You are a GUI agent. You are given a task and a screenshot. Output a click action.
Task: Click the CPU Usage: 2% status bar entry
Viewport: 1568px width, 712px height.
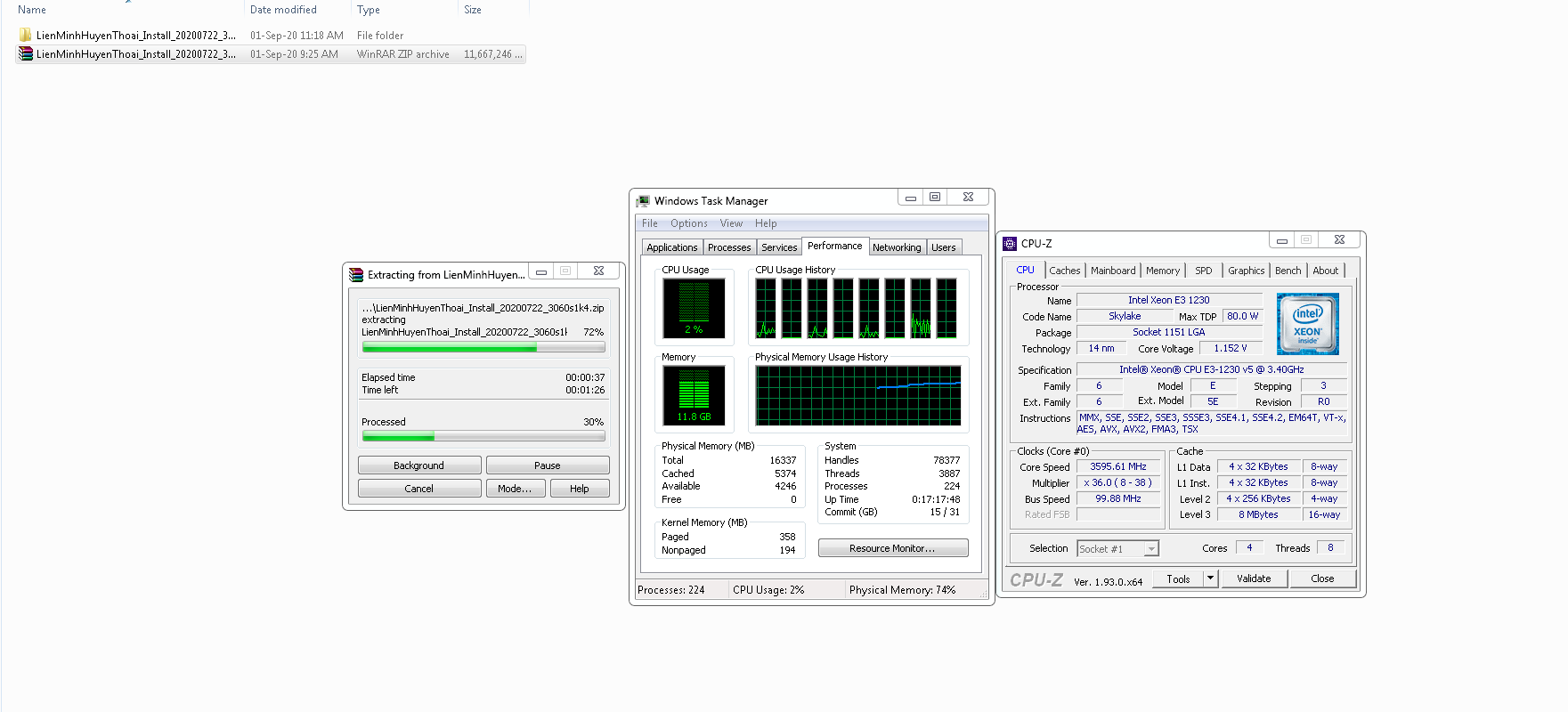pos(768,590)
